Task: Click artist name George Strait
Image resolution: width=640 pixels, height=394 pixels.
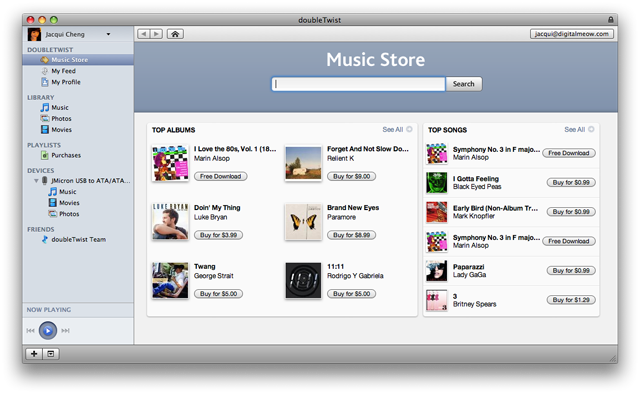Action: click(x=213, y=276)
